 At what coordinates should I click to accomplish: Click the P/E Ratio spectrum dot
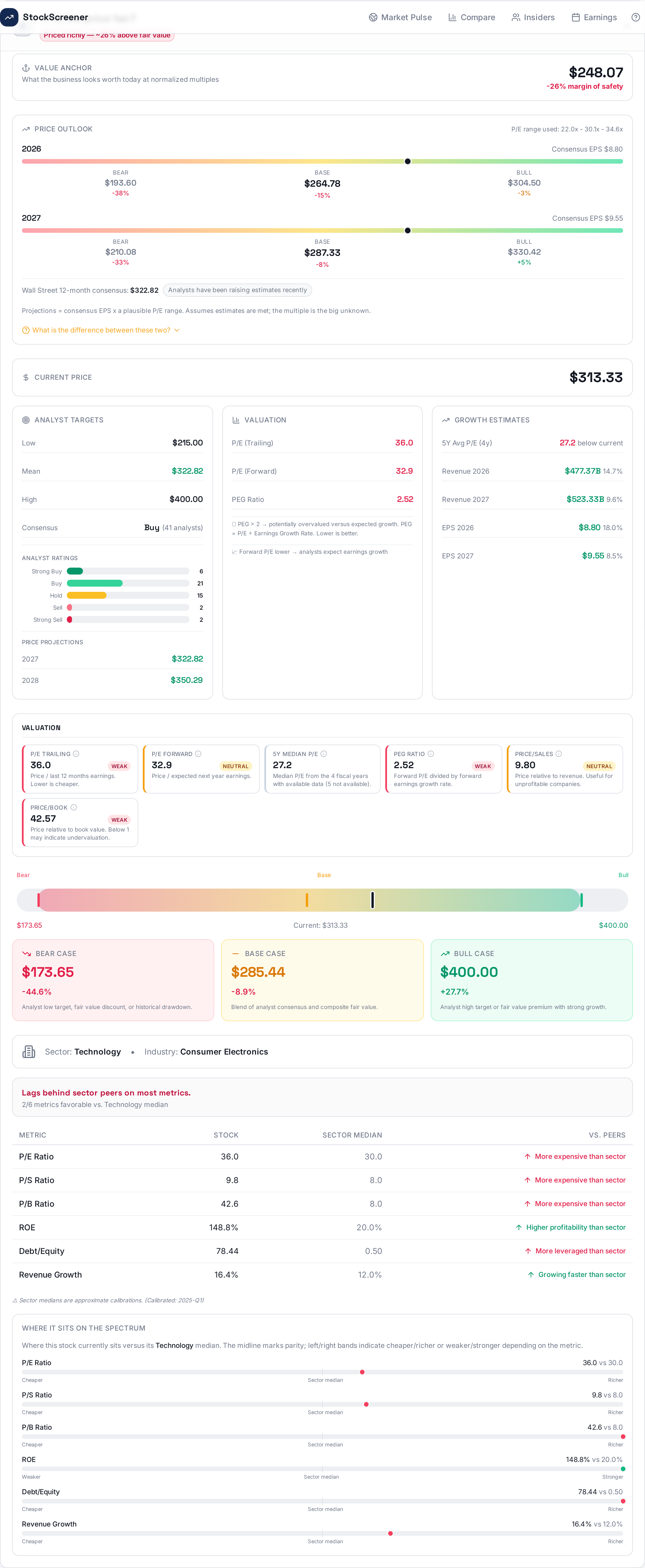point(362,1372)
